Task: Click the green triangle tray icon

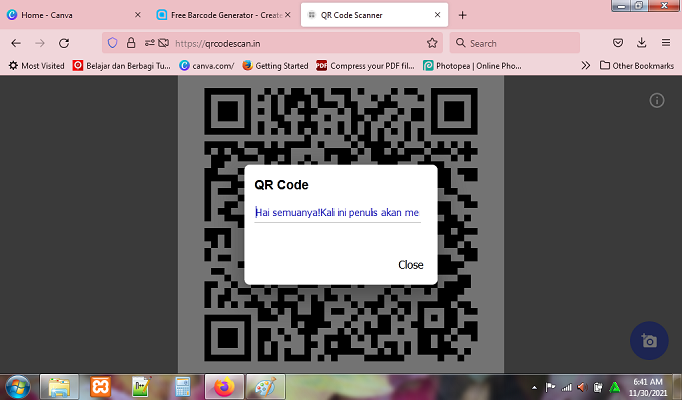Action: click(x=615, y=387)
